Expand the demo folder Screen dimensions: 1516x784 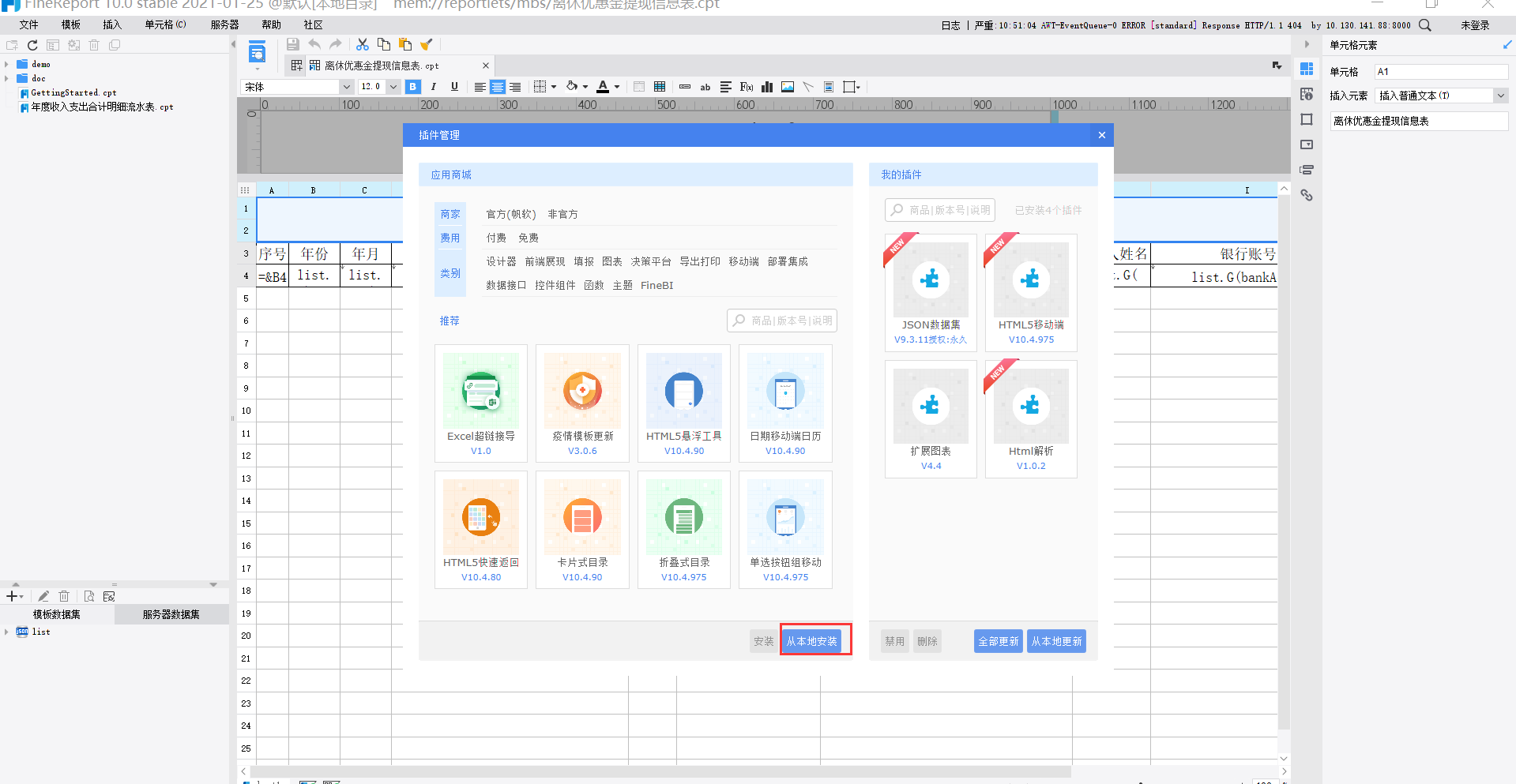tap(7, 64)
